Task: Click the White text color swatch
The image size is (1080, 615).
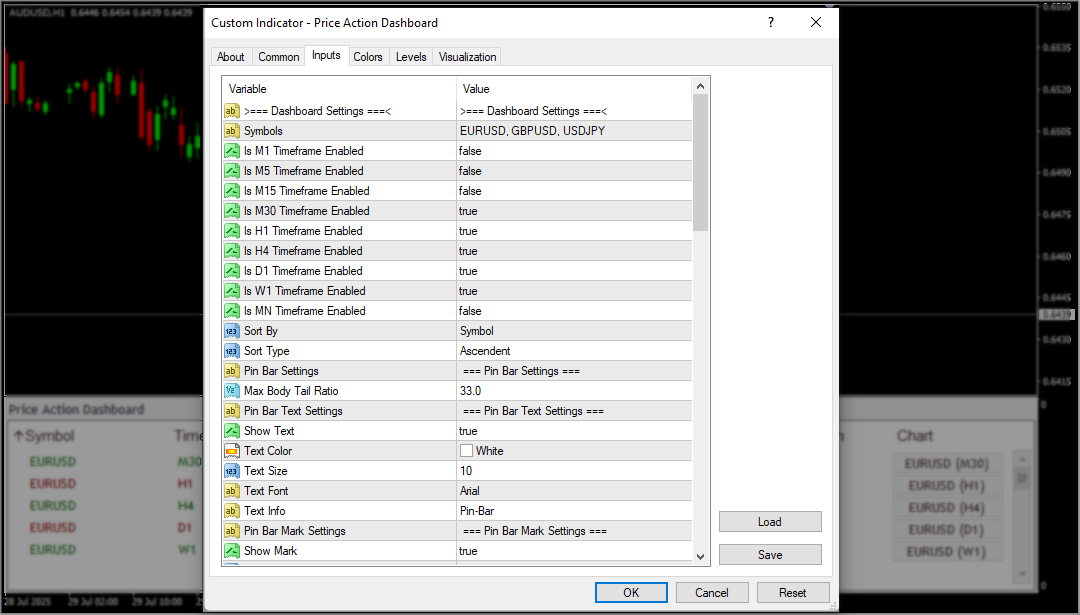Action: [466, 451]
